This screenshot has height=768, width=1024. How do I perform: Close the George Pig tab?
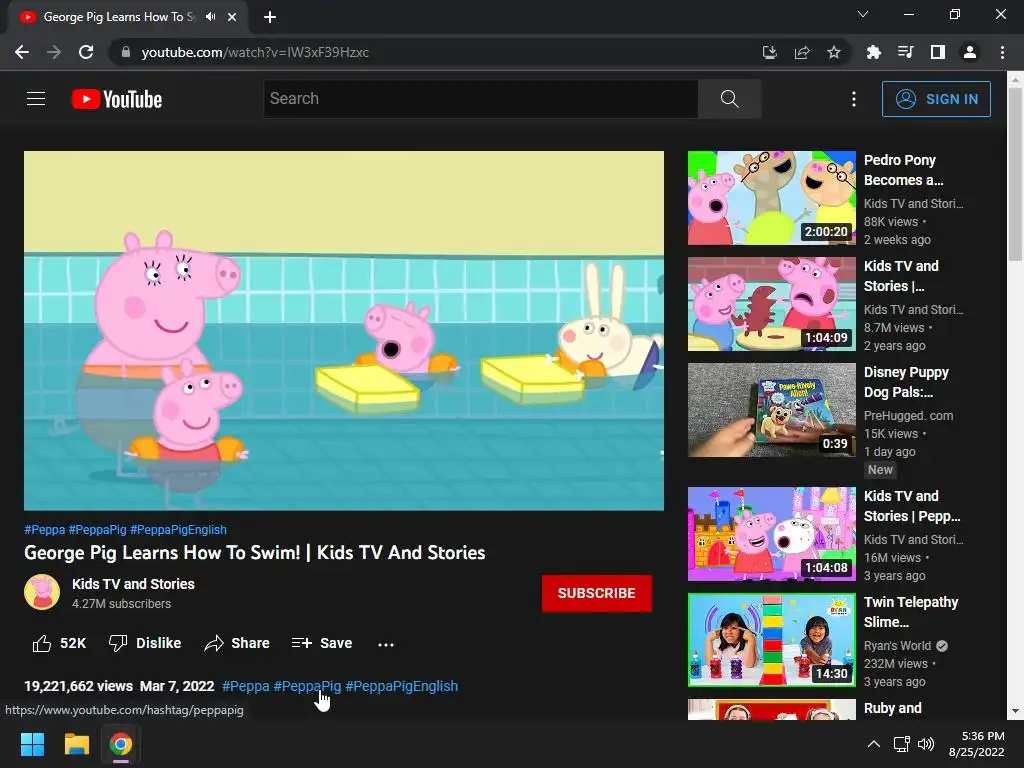232,17
